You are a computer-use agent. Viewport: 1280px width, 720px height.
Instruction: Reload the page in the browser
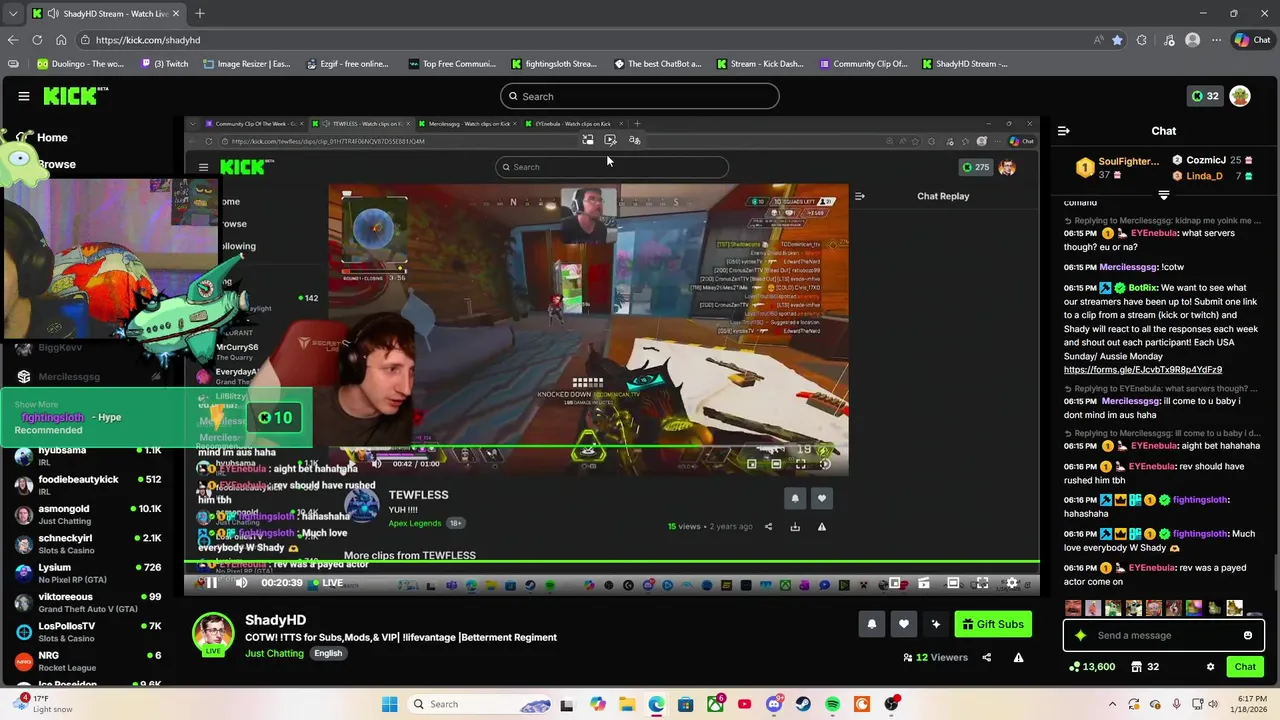click(37, 40)
